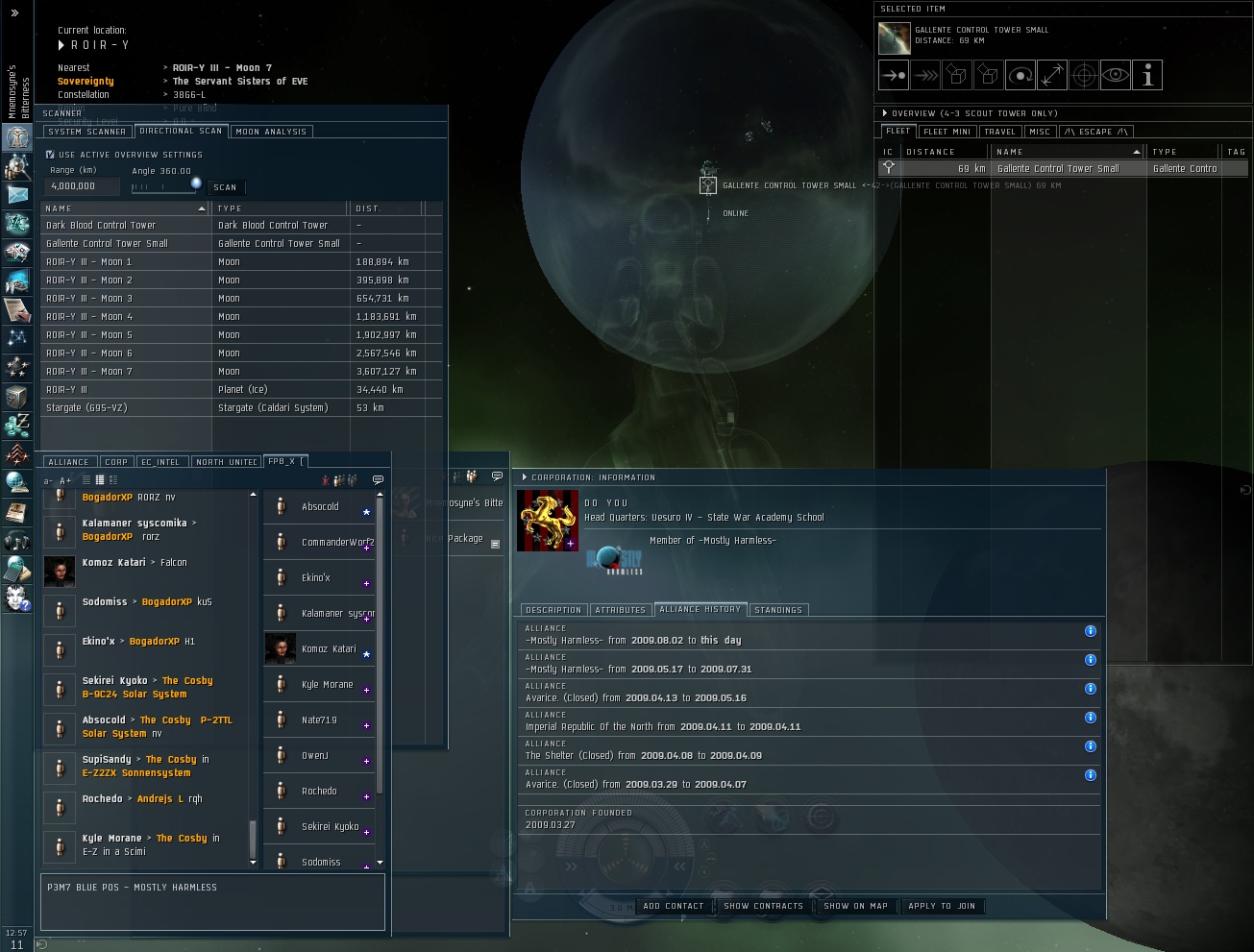Sort overview by the Name column header
Image resolution: width=1254 pixels, height=952 pixels.
pyautogui.click(x=1068, y=152)
